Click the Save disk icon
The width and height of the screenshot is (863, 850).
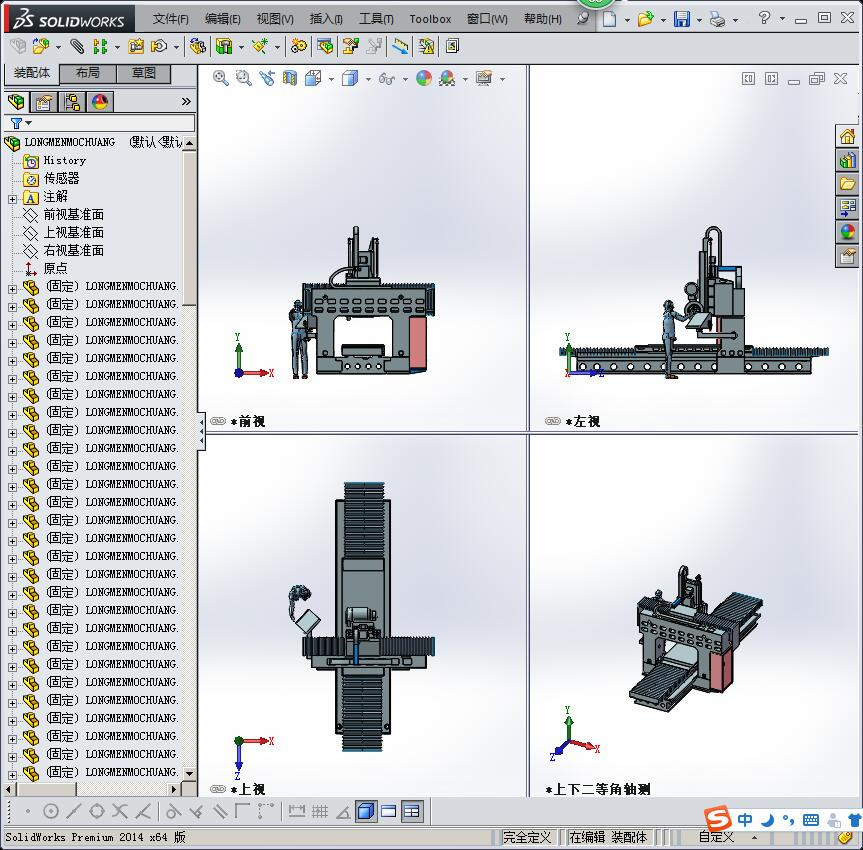click(682, 19)
